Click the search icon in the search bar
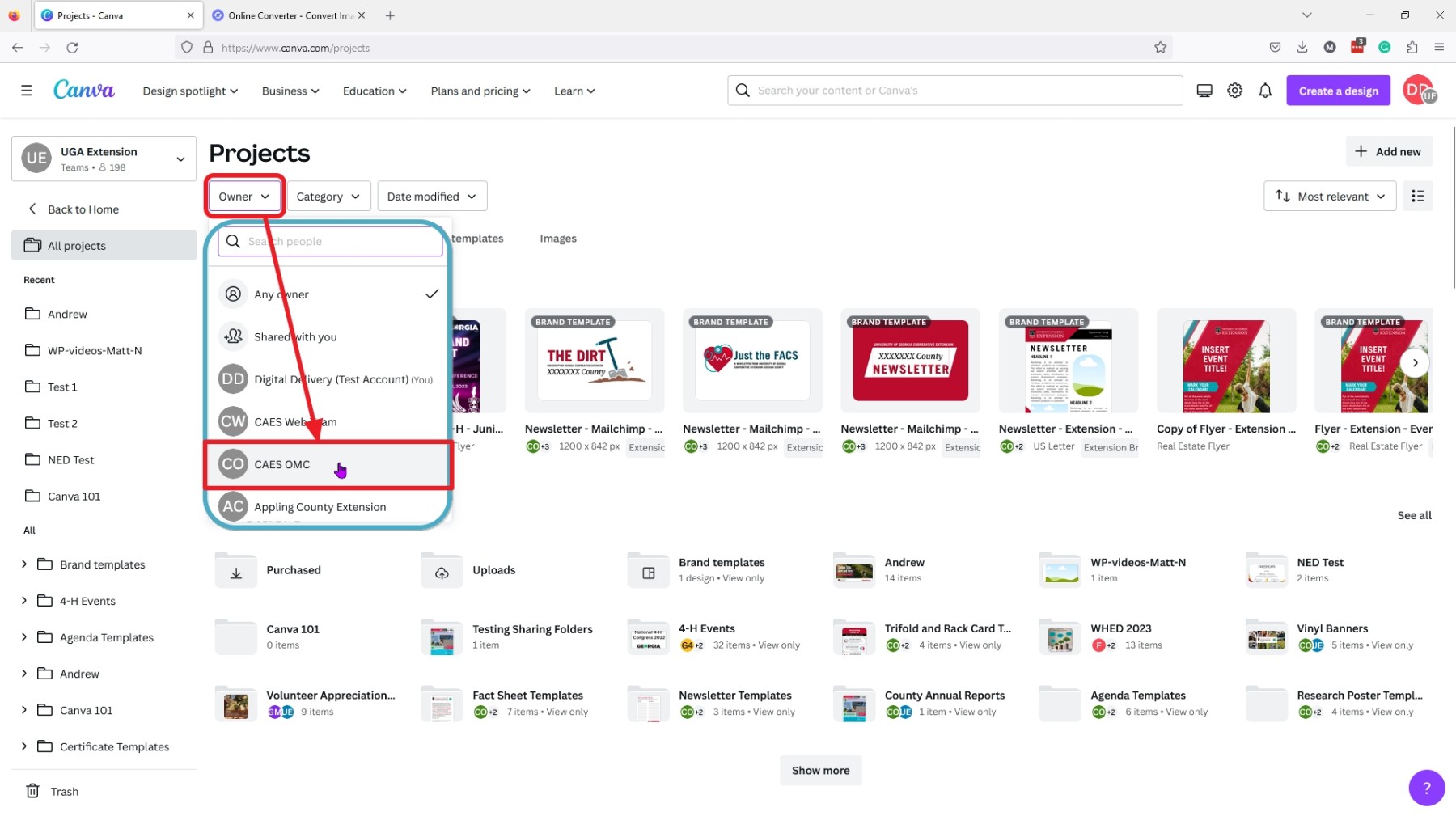The image size is (1456, 816). (742, 90)
